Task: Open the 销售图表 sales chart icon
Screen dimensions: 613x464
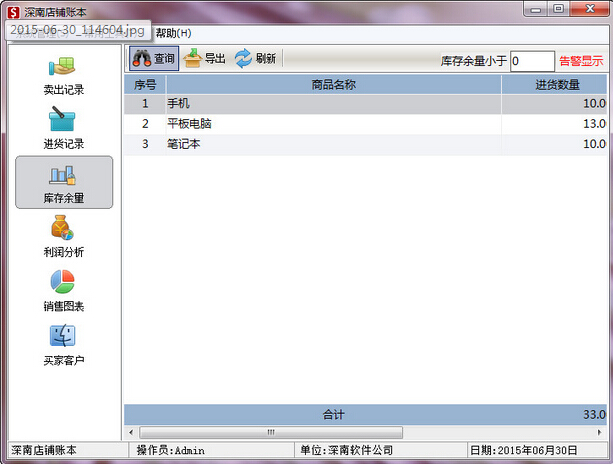Action: pyautogui.click(x=64, y=290)
